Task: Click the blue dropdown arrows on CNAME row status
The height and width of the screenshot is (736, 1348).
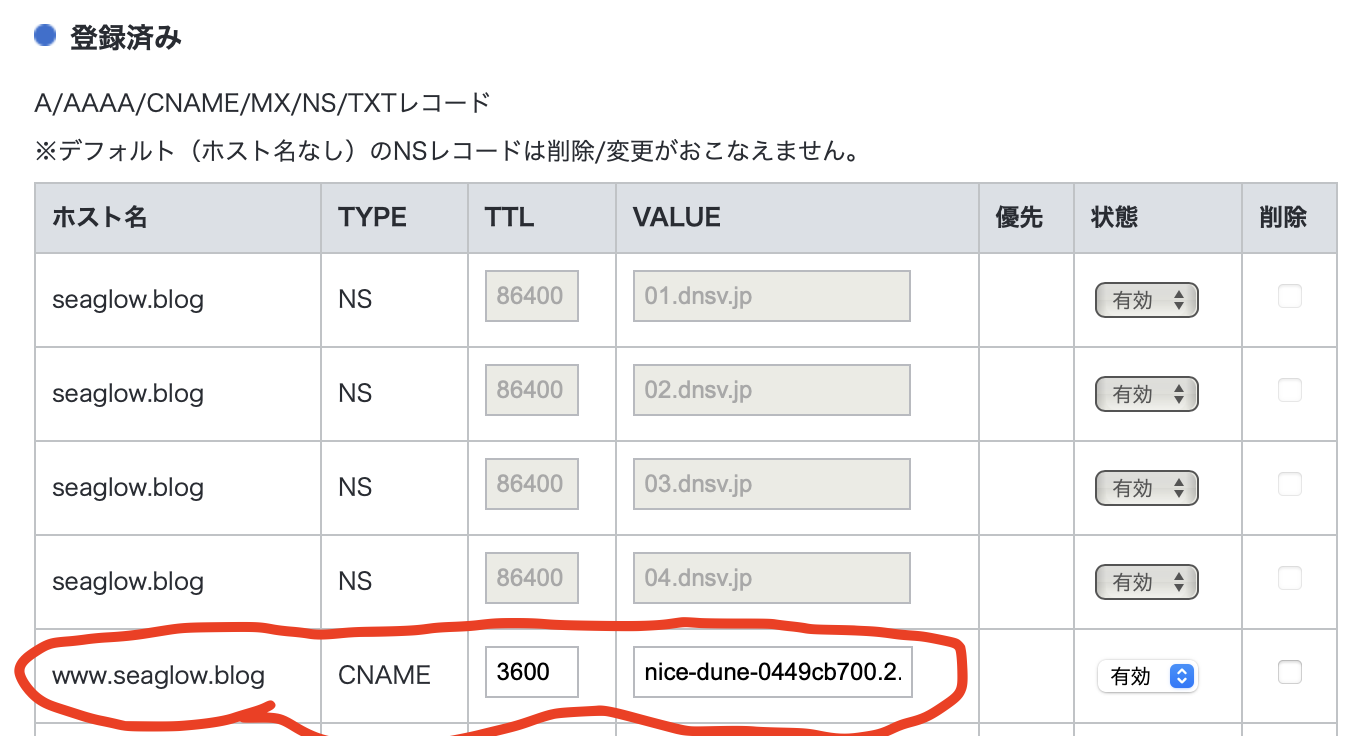Action: pyautogui.click(x=1183, y=676)
